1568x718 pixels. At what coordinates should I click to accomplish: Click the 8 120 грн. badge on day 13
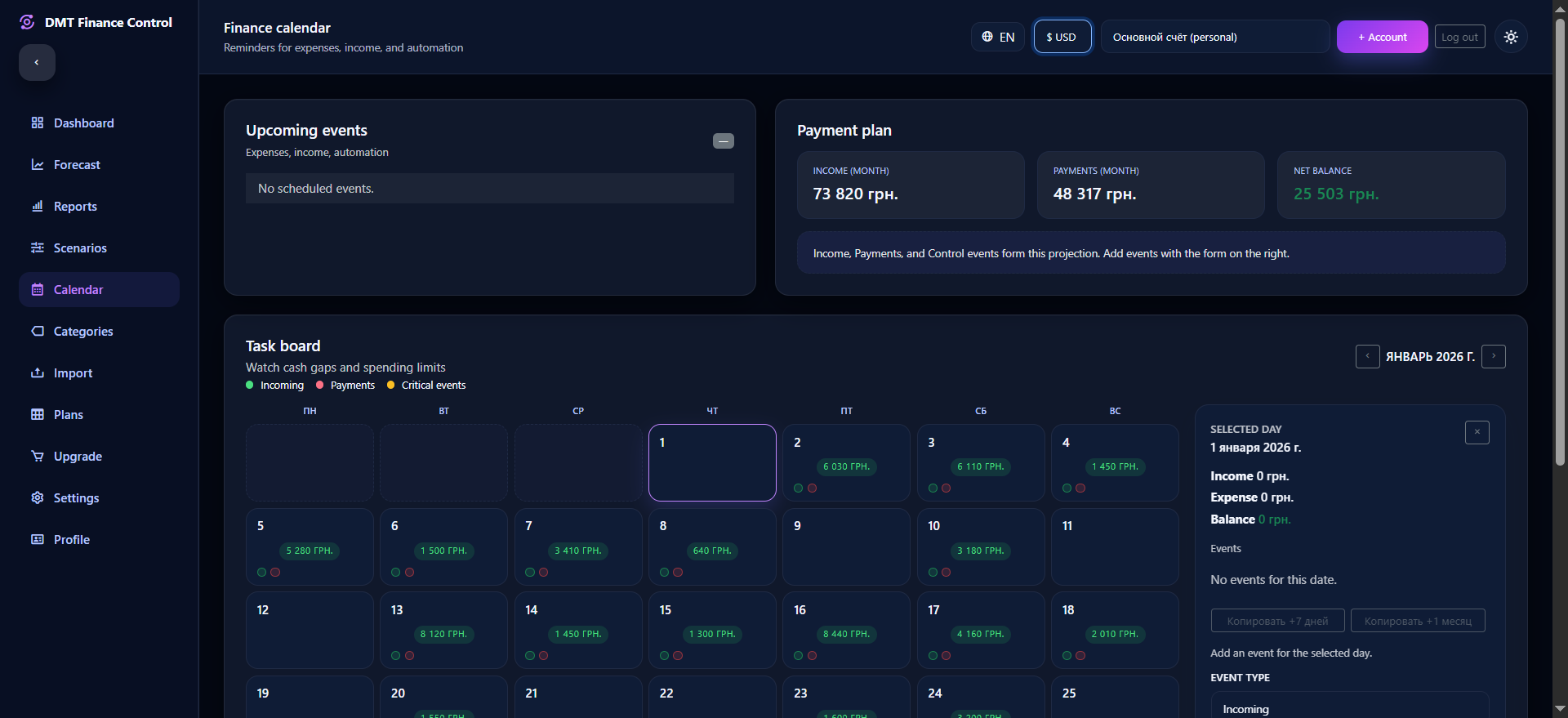click(x=443, y=634)
